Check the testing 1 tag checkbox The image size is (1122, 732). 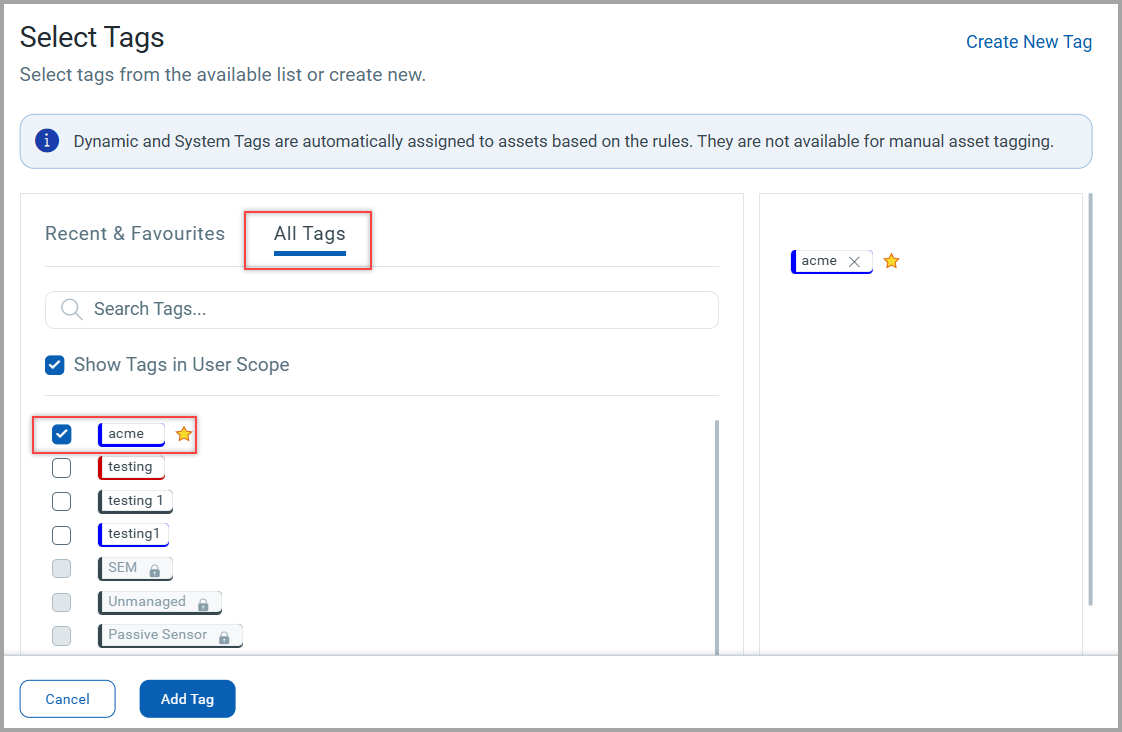tap(62, 501)
